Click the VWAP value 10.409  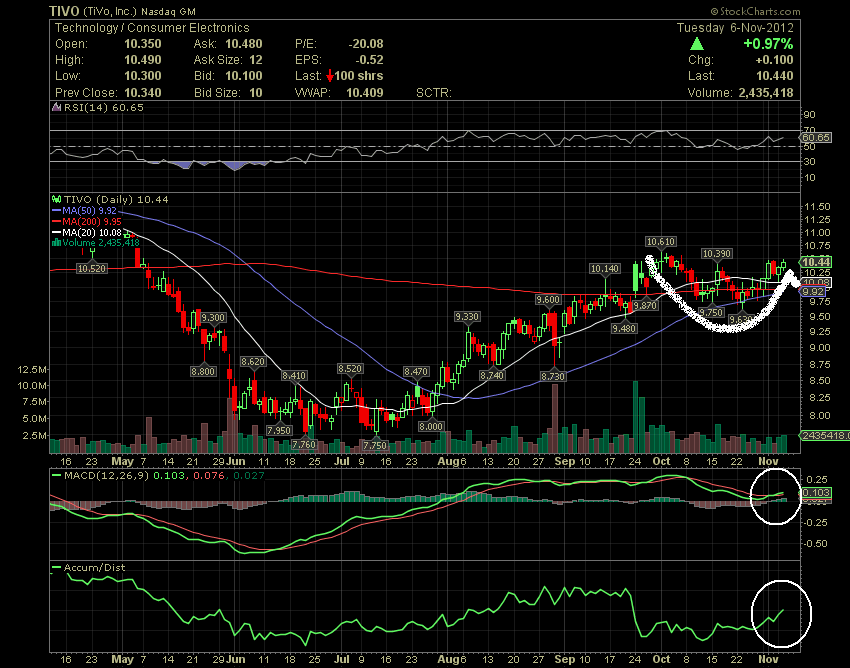[365, 93]
